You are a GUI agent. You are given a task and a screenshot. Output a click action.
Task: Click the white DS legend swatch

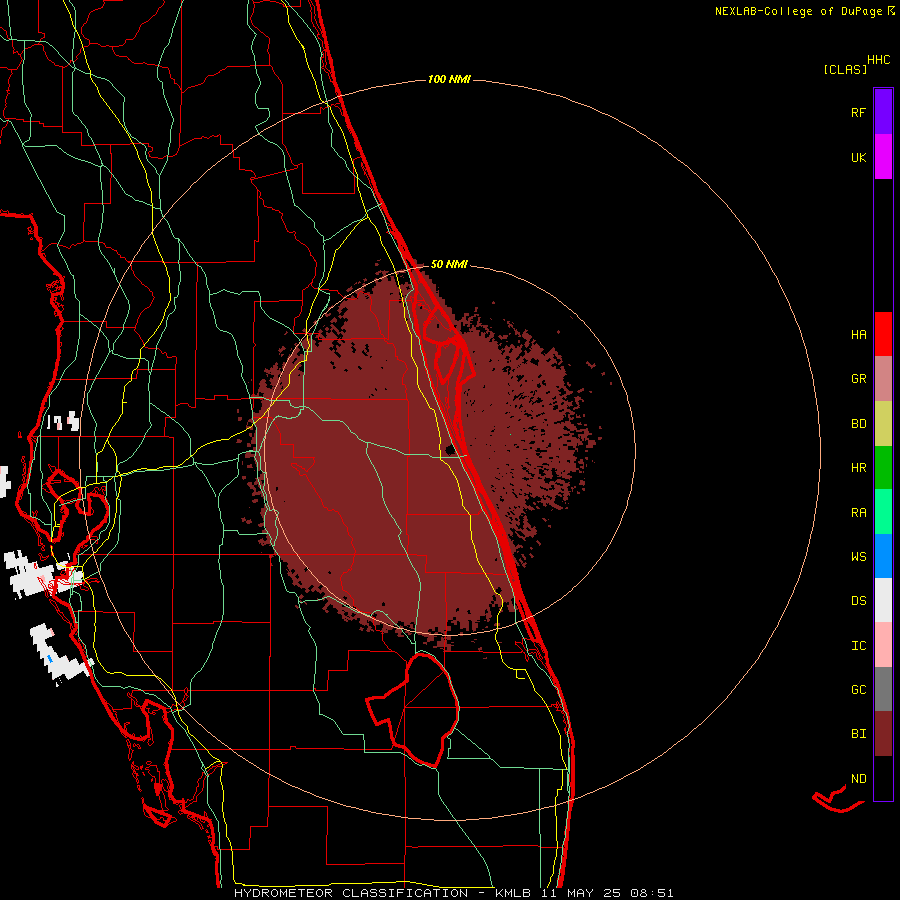[883, 600]
